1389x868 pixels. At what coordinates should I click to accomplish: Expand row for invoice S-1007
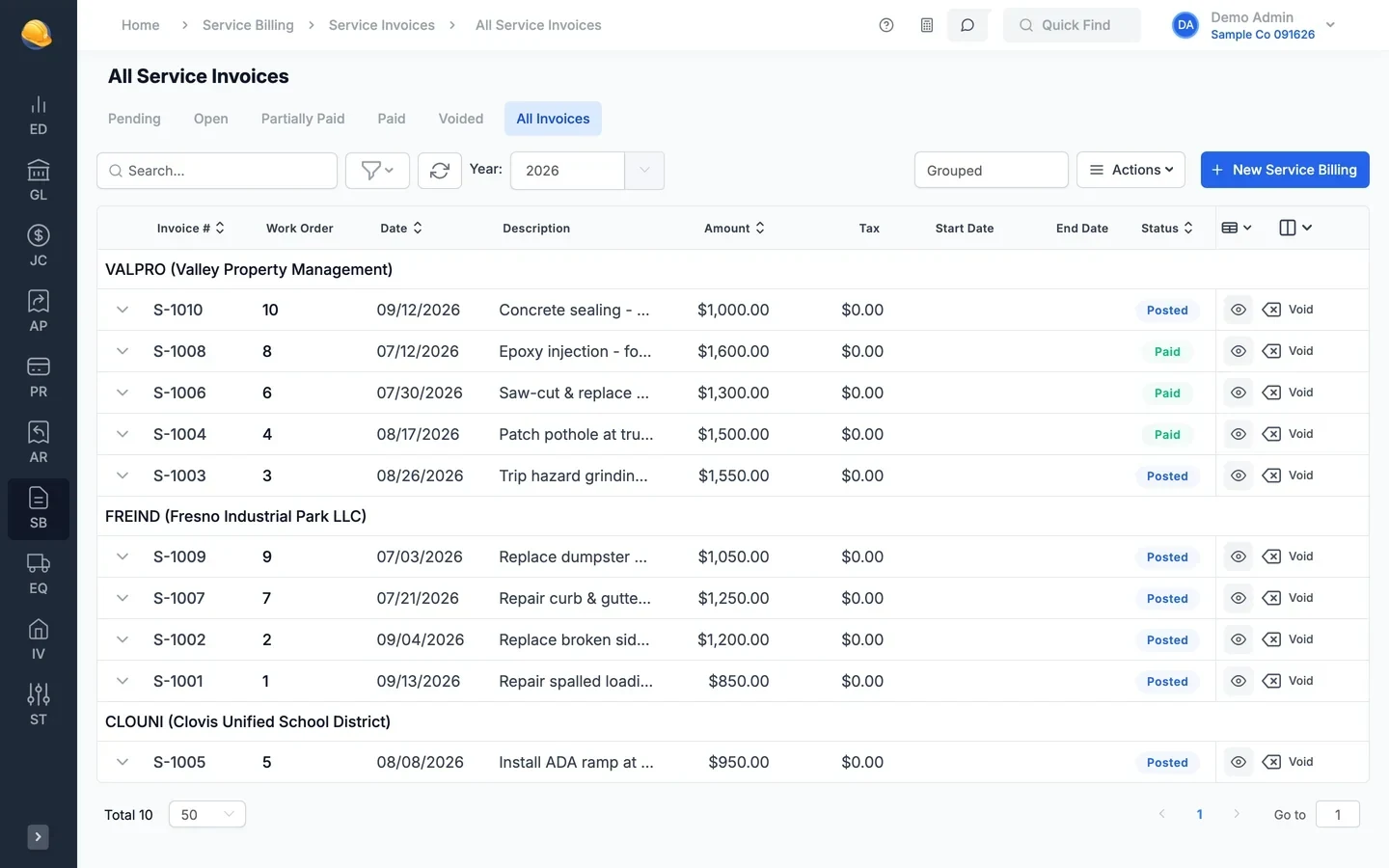pos(123,598)
